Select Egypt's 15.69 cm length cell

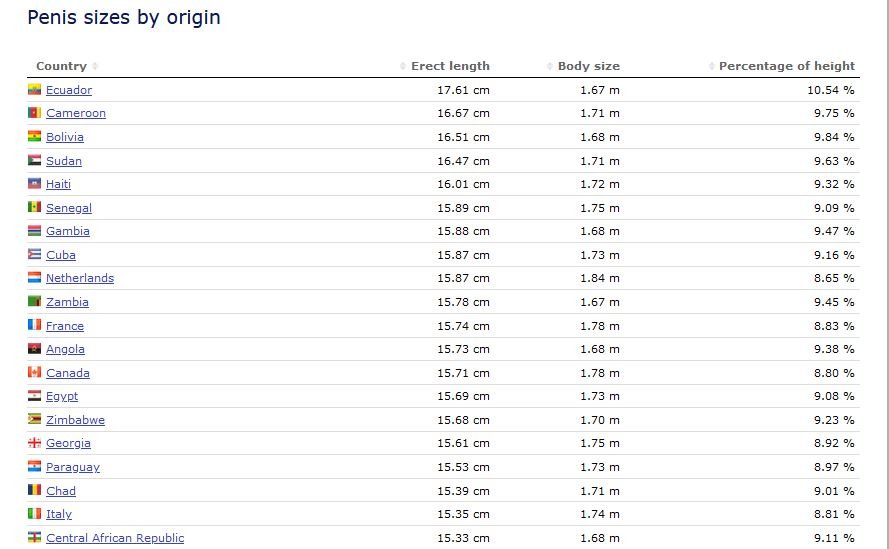[x=463, y=396]
